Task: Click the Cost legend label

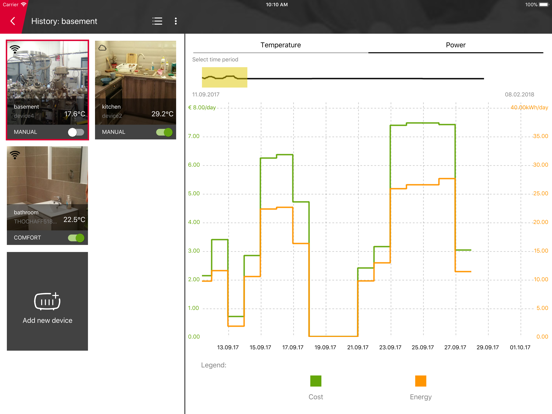Action: pos(316,397)
